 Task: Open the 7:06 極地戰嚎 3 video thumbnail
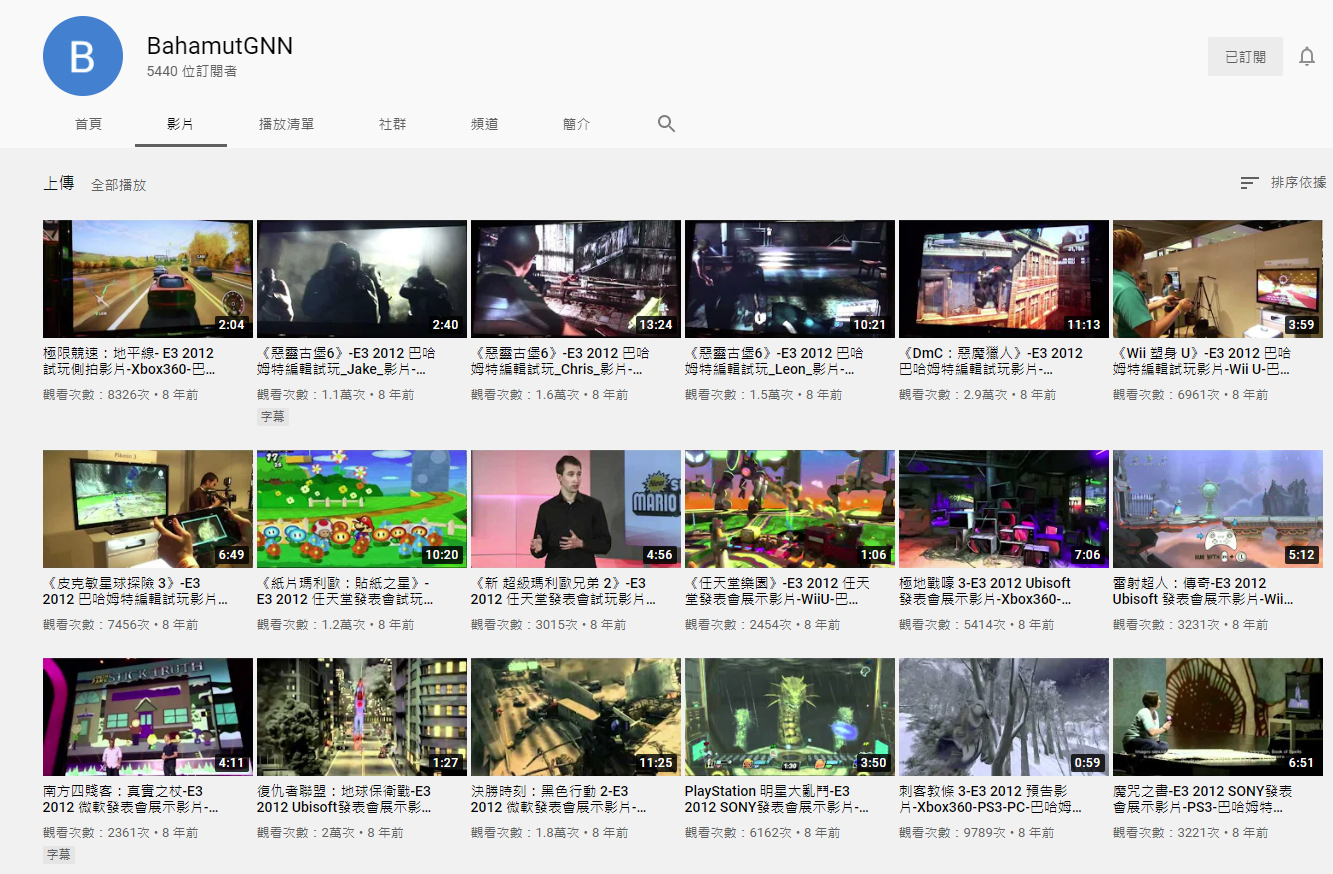(x=1004, y=509)
